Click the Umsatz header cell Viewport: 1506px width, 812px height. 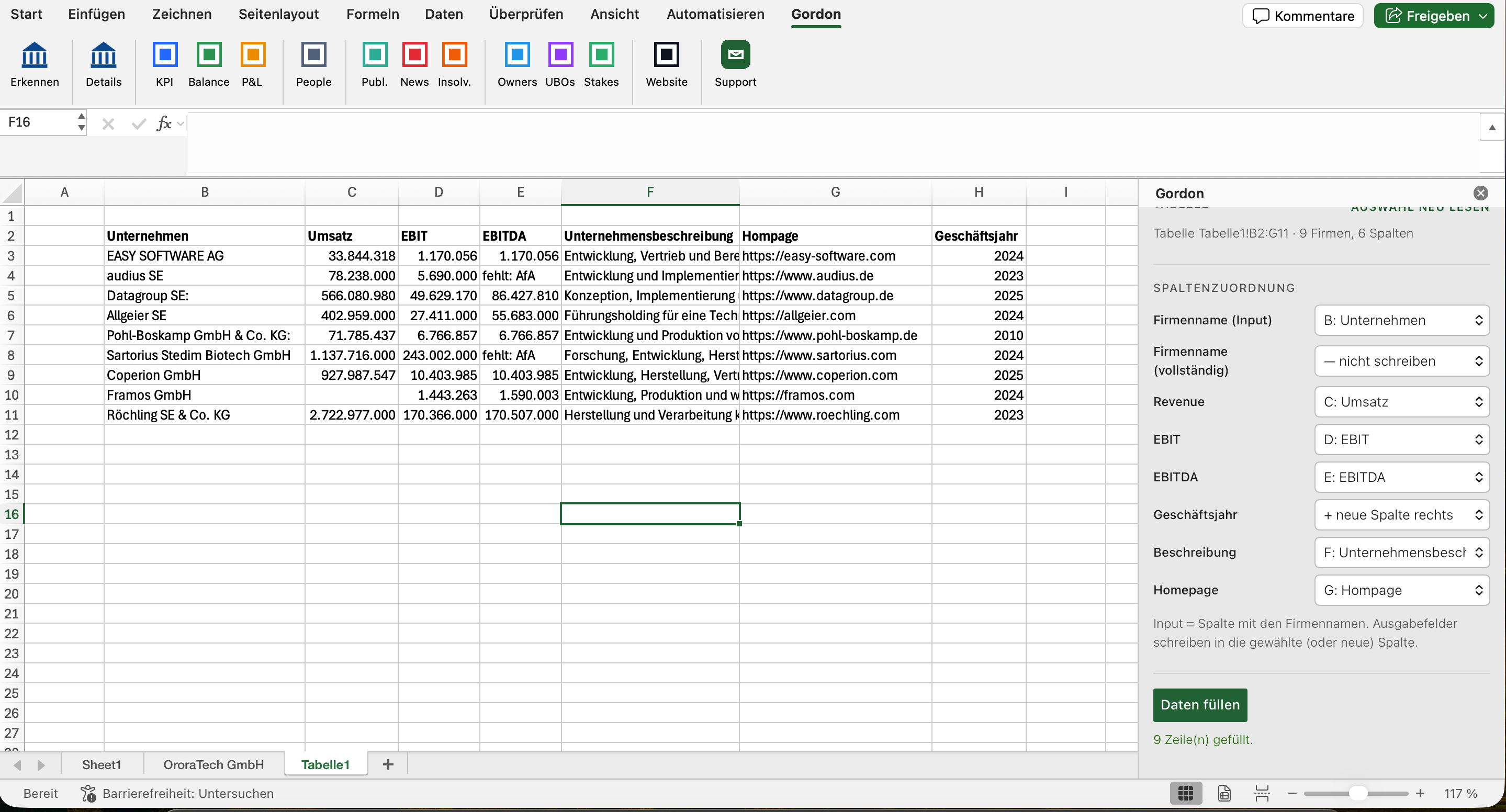(x=351, y=236)
